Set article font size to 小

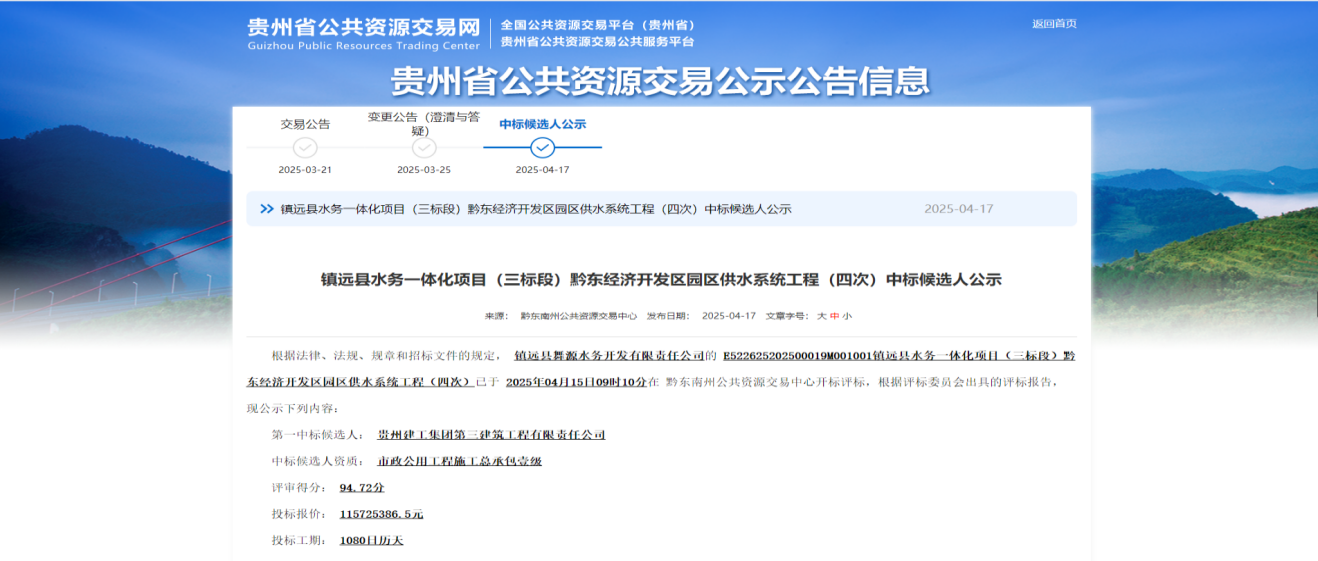pos(847,316)
